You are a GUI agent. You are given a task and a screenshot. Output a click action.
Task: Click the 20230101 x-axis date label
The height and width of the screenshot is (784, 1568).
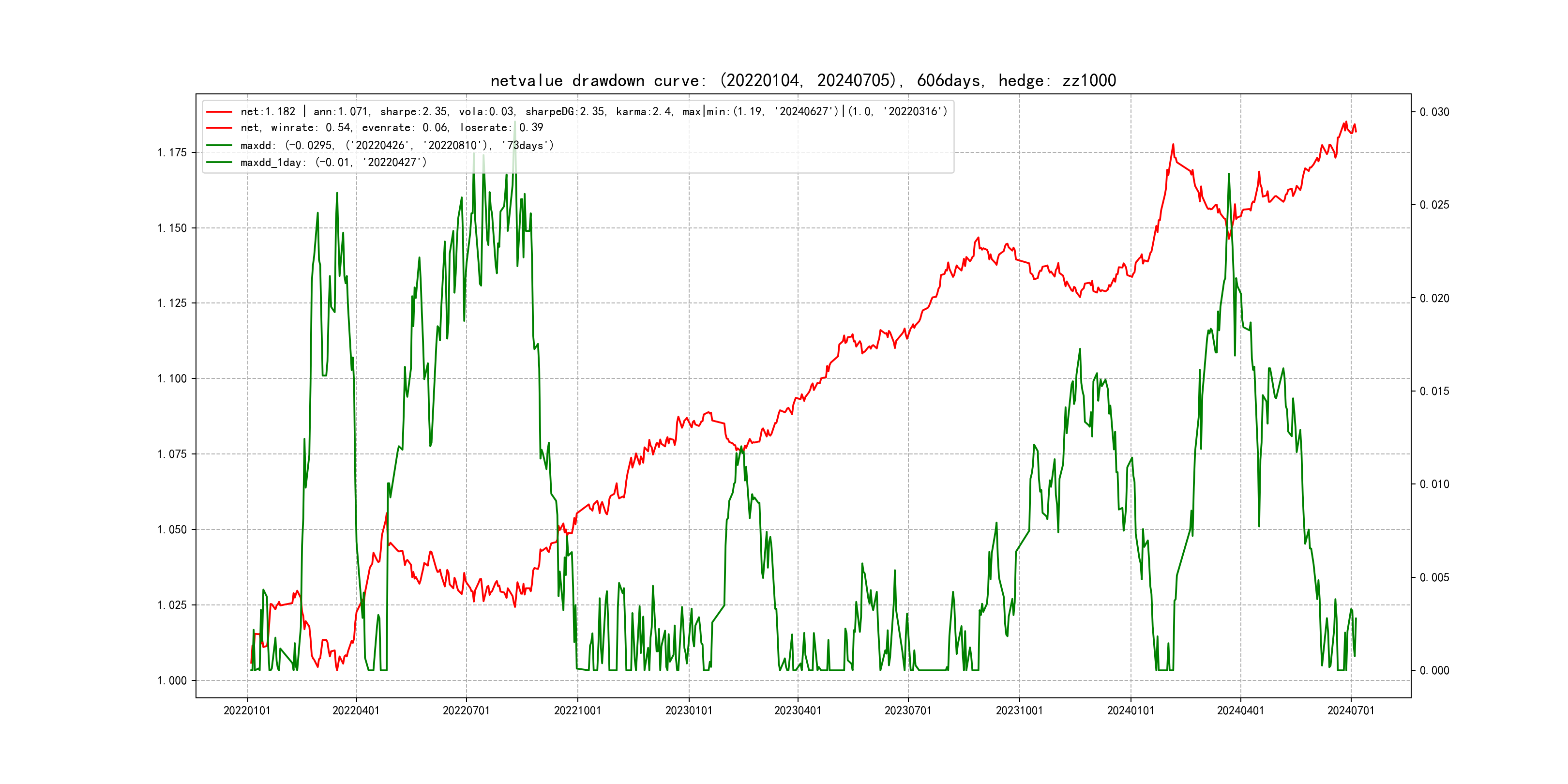tap(689, 711)
